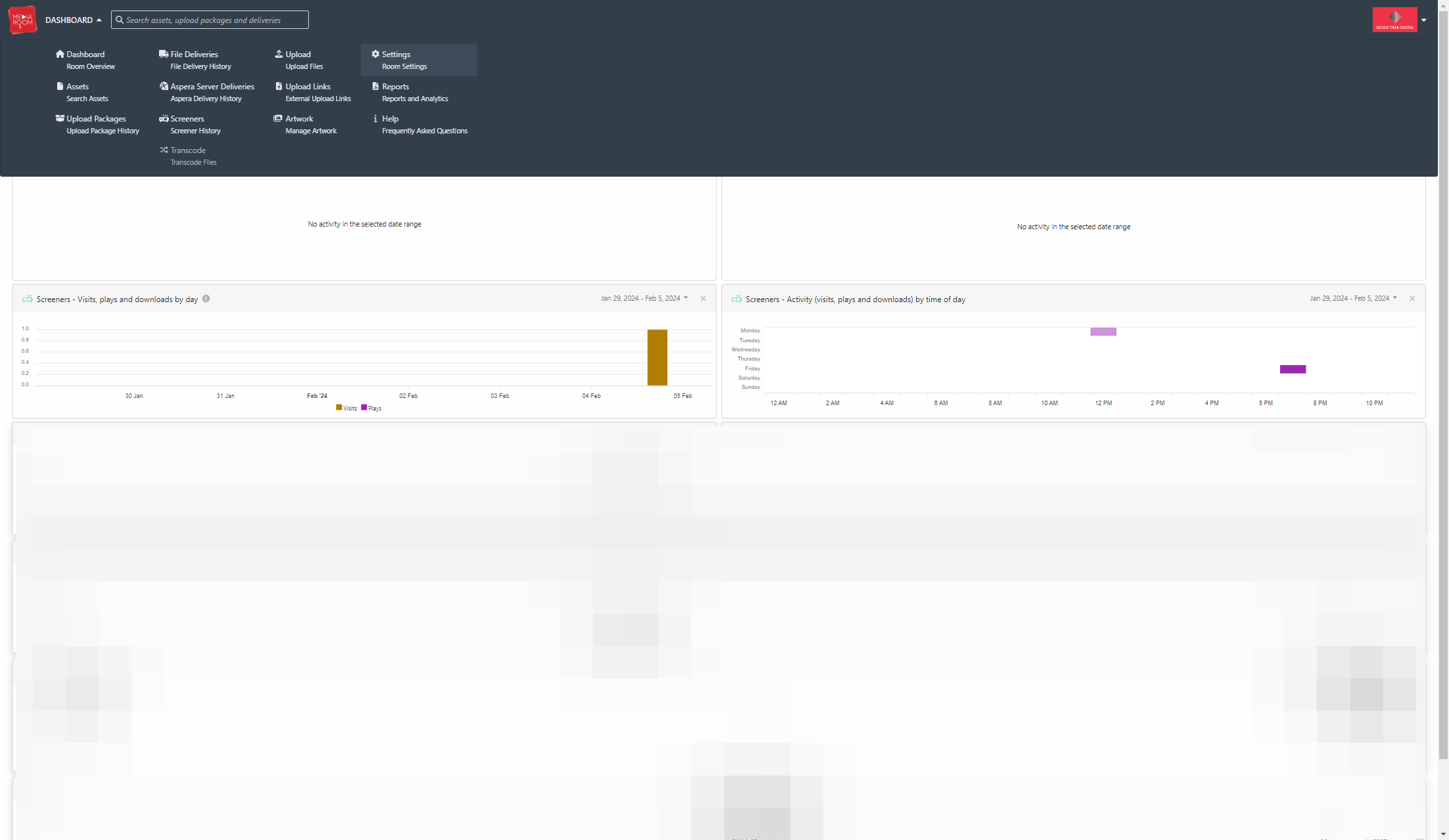Click the Settings gear icon

[x=375, y=54]
